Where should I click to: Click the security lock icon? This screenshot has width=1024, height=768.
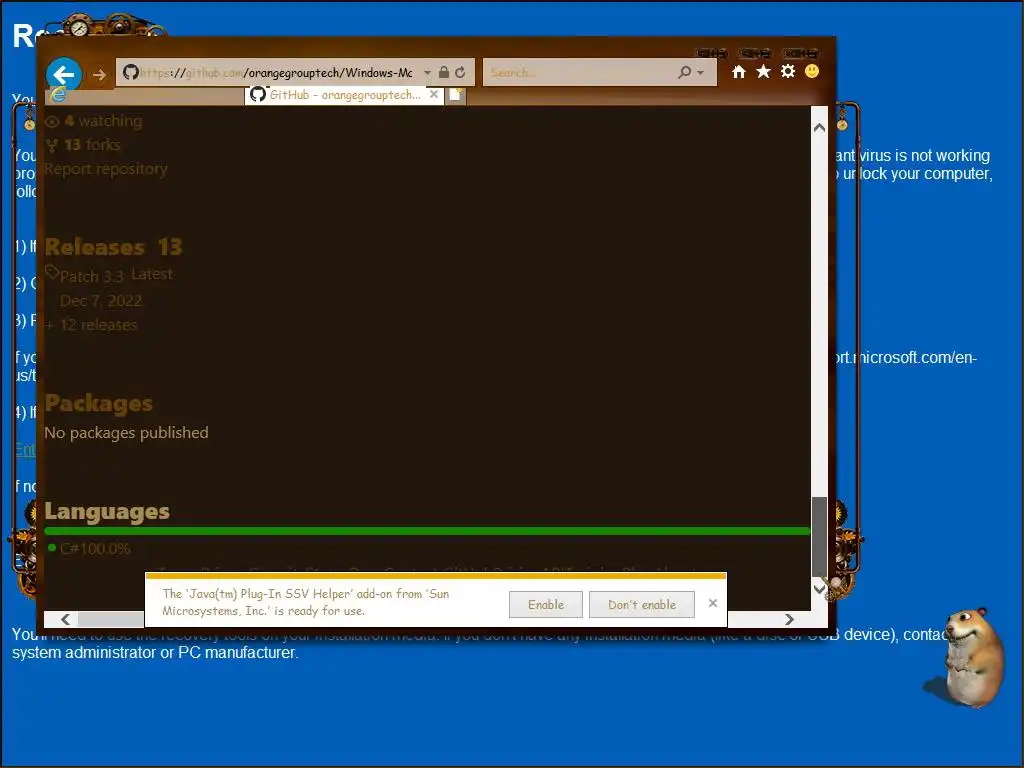pyautogui.click(x=444, y=72)
